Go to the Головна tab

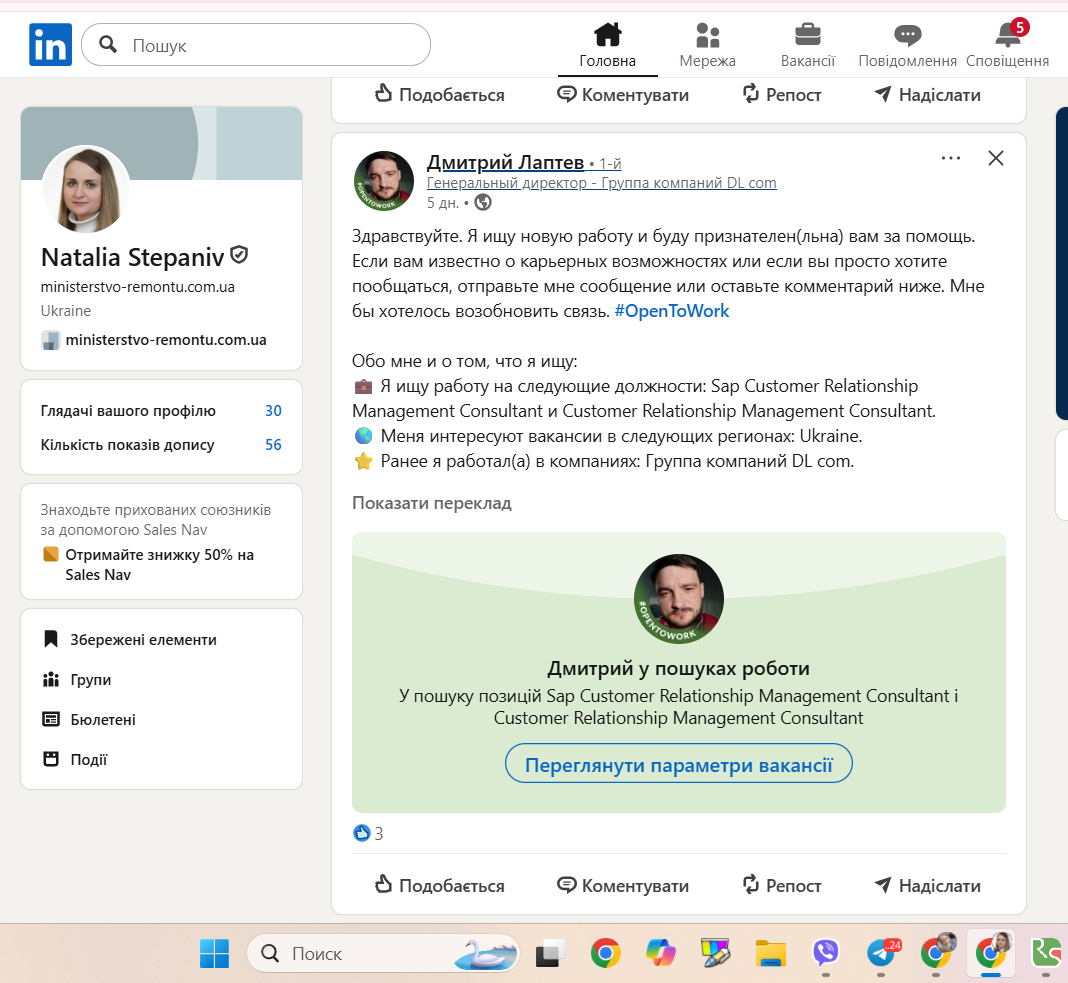coord(608,45)
